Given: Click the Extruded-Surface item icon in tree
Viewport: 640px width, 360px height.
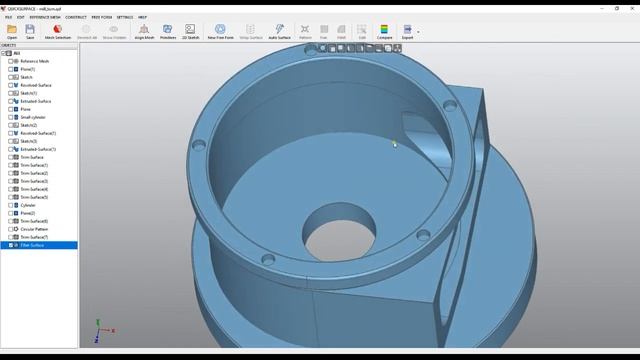Looking at the screenshot, I should (16, 101).
